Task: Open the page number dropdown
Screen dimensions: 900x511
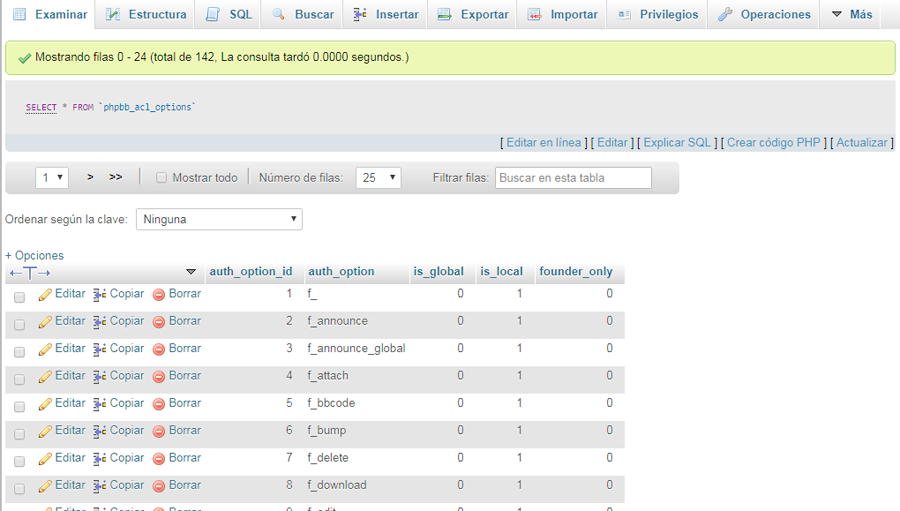Action: coord(52,178)
